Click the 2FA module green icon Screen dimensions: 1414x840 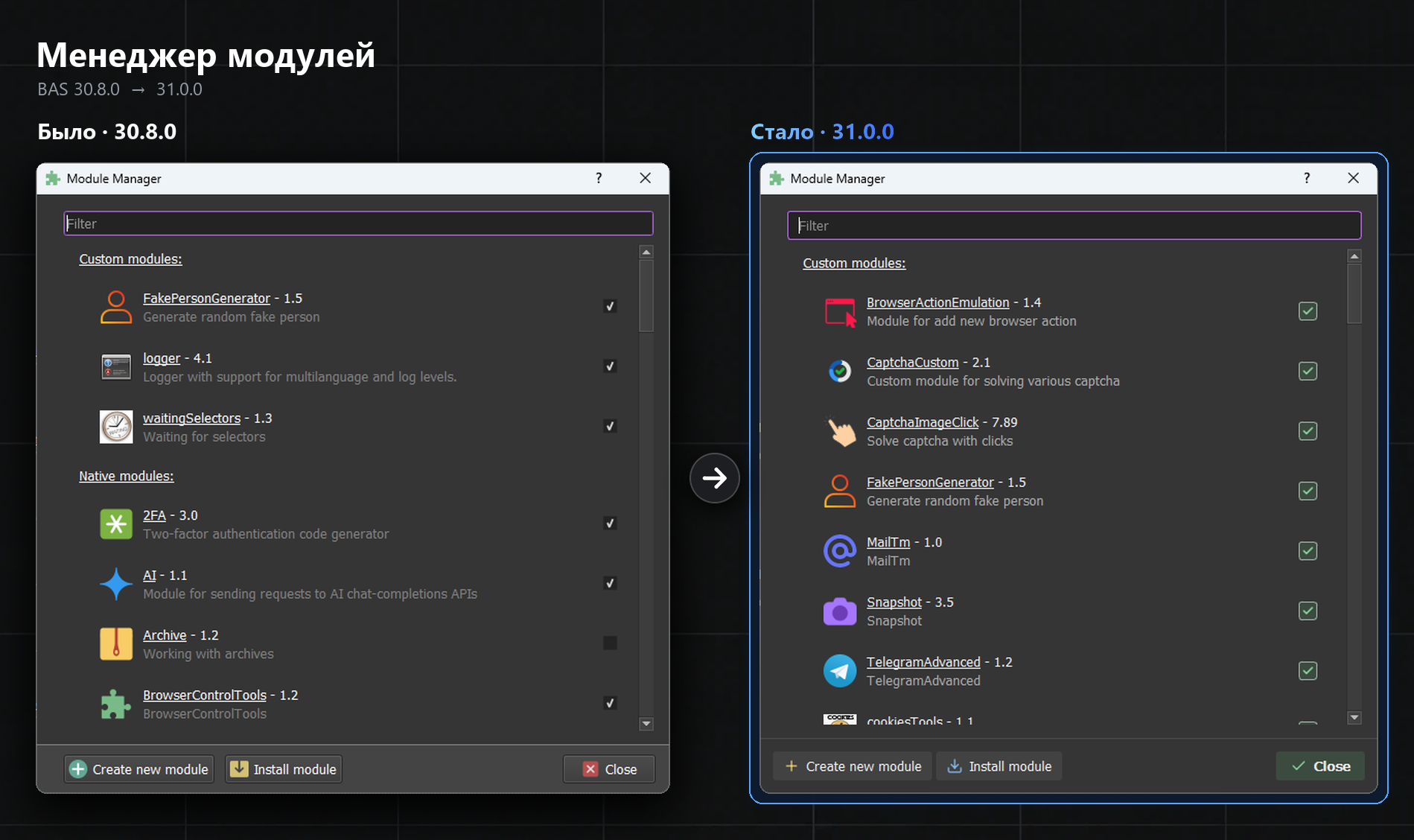(116, 524)
